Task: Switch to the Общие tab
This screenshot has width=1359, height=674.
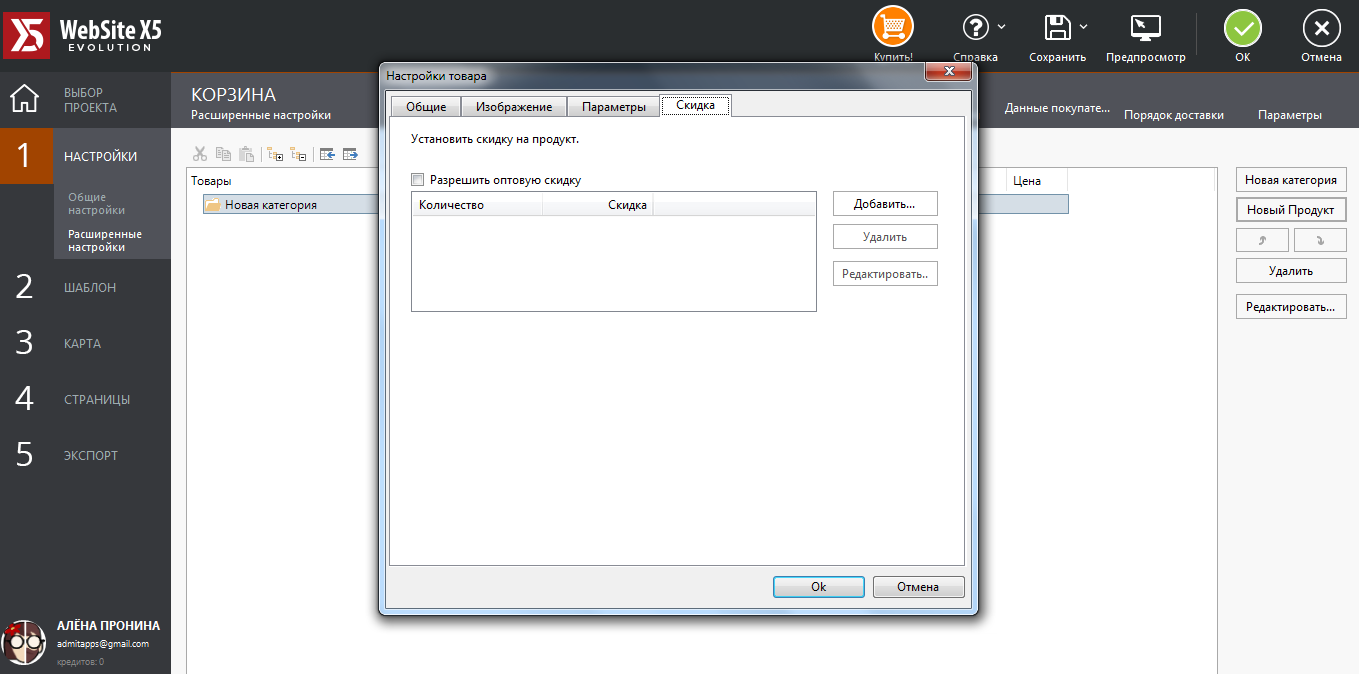Action: pos(425,107)
